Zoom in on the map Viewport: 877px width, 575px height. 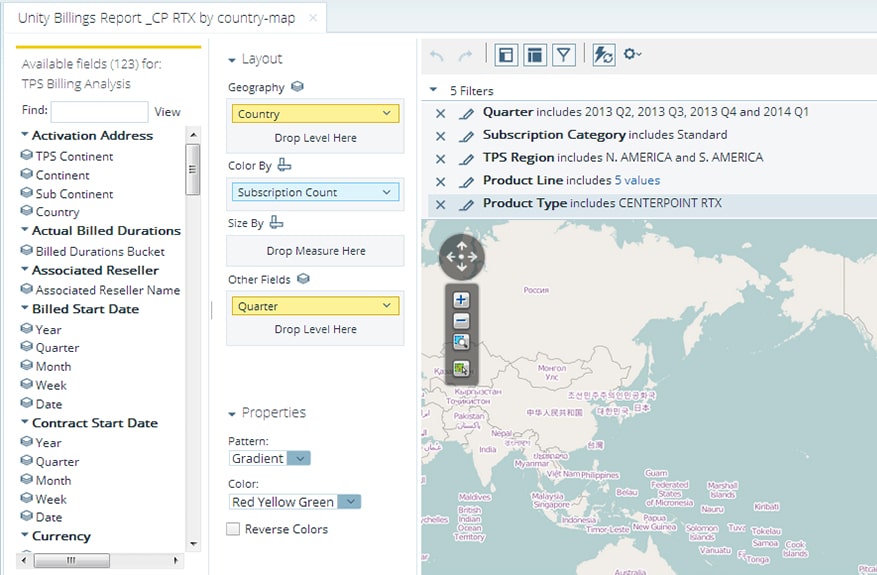[461, 300]
